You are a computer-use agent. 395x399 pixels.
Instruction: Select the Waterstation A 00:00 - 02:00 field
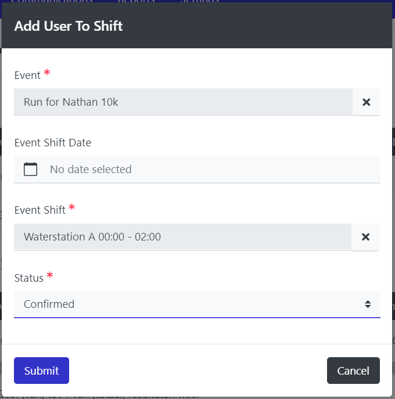click(x=183, y=237)
